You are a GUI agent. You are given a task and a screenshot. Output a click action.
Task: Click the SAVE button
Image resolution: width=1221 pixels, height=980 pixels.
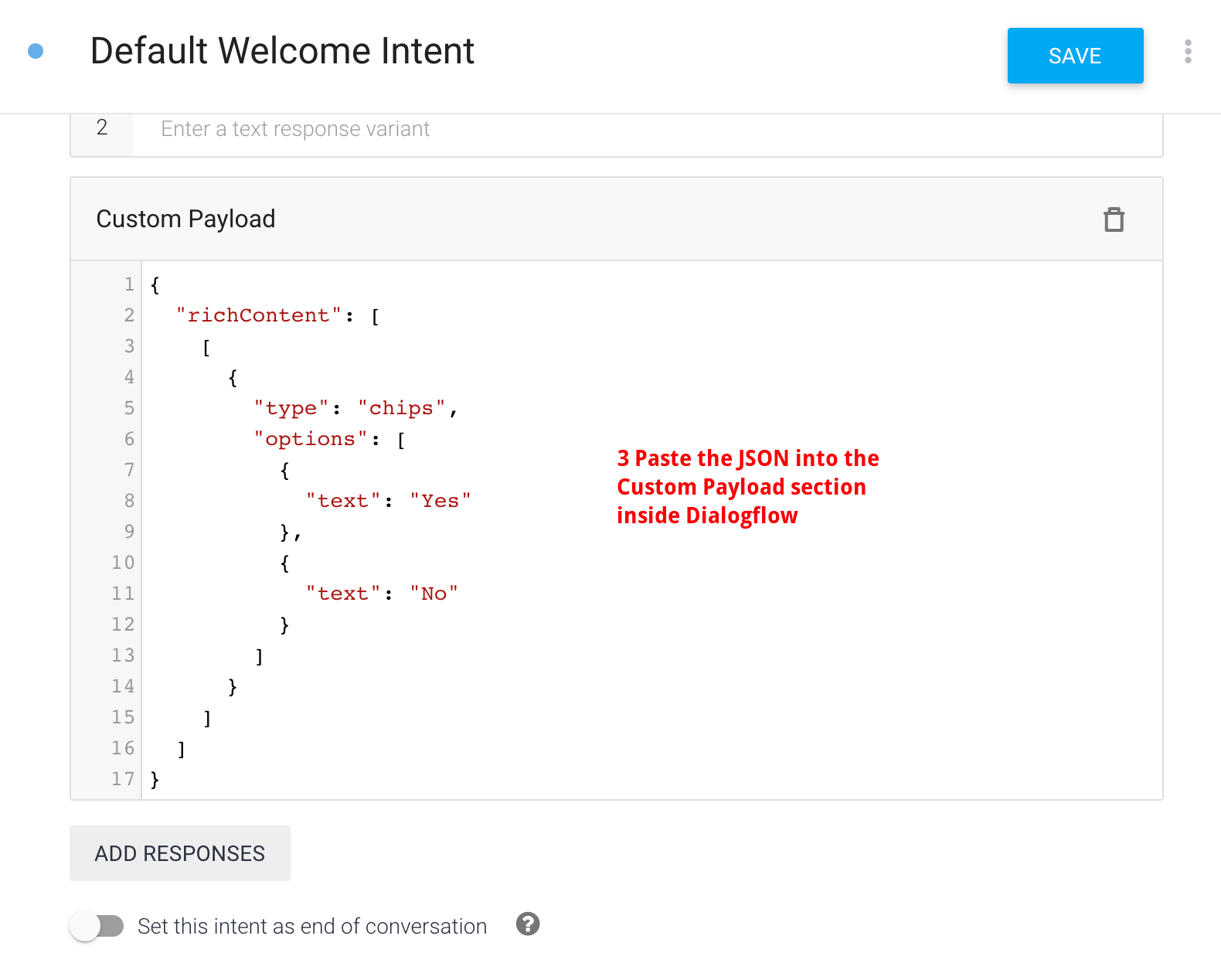click(1075, 55)
